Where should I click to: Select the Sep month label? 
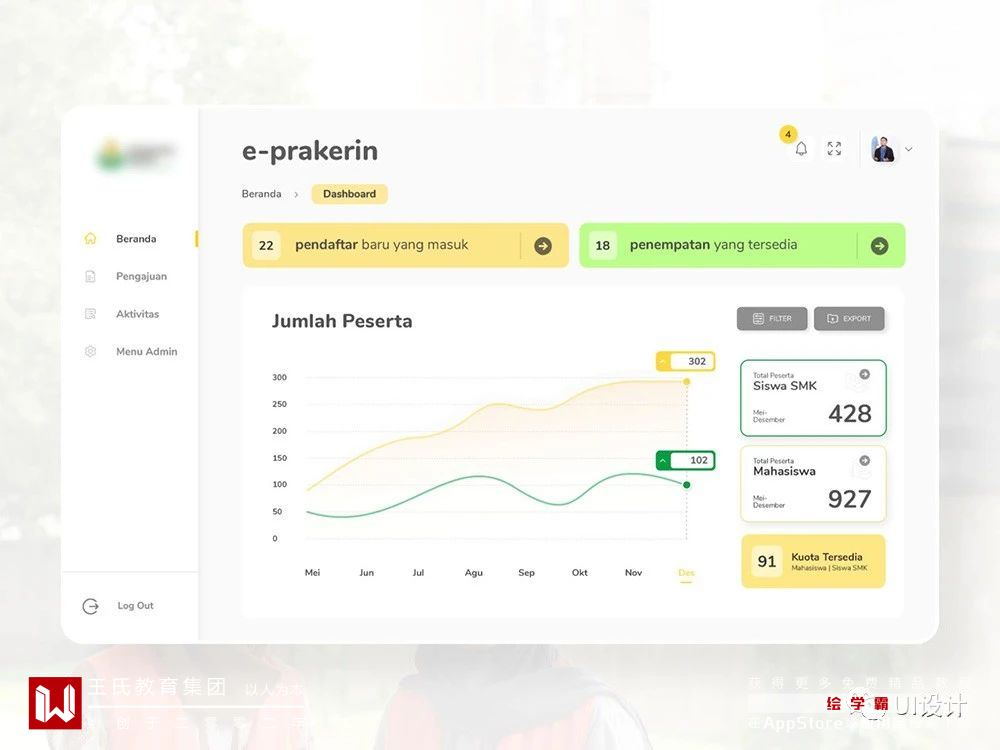coord(527,573)
